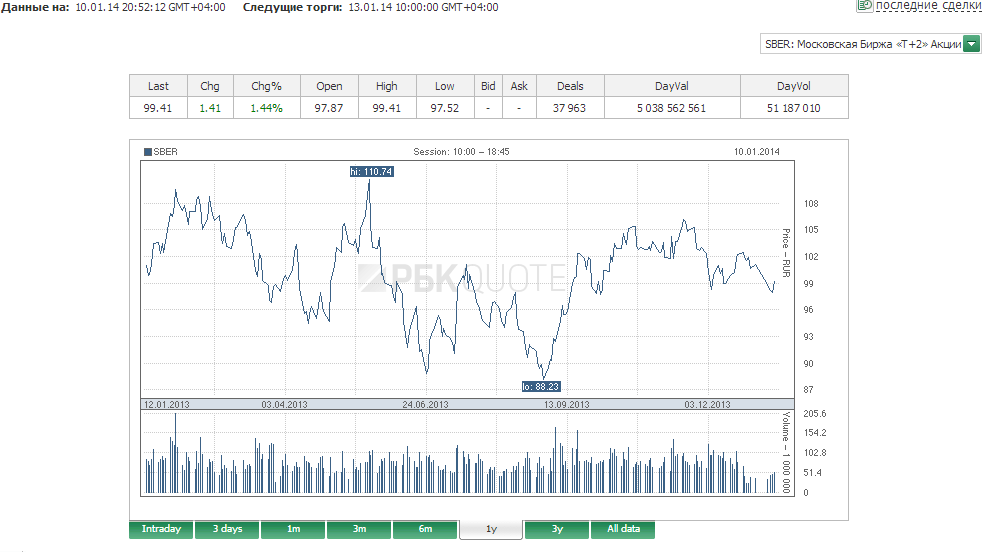
Task: Select the 3y period tab
Action: pyautogui.click(x=557, y=529)
